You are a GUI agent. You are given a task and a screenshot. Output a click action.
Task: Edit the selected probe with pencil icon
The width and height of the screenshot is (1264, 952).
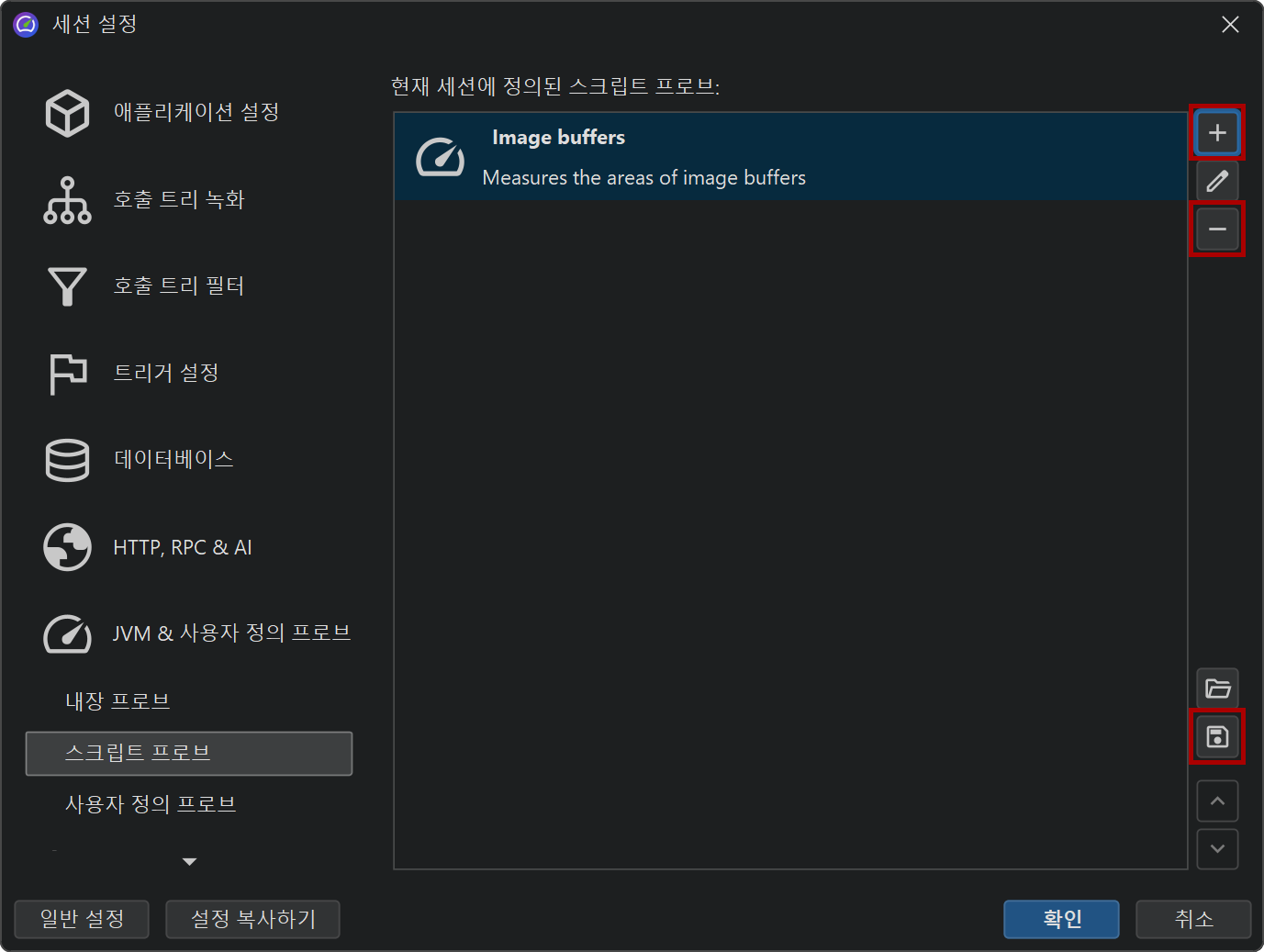point(1217,181)
